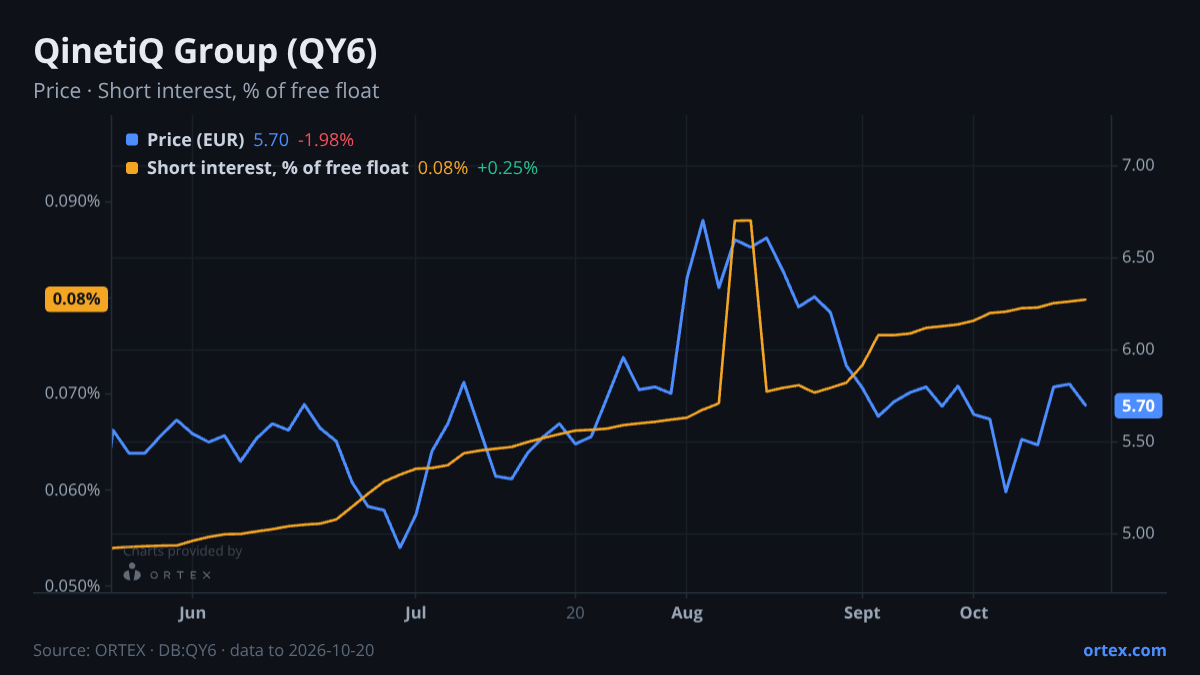Click the 5.00 right axis label
1200x675 pixels.
[x=1139, y=533]
